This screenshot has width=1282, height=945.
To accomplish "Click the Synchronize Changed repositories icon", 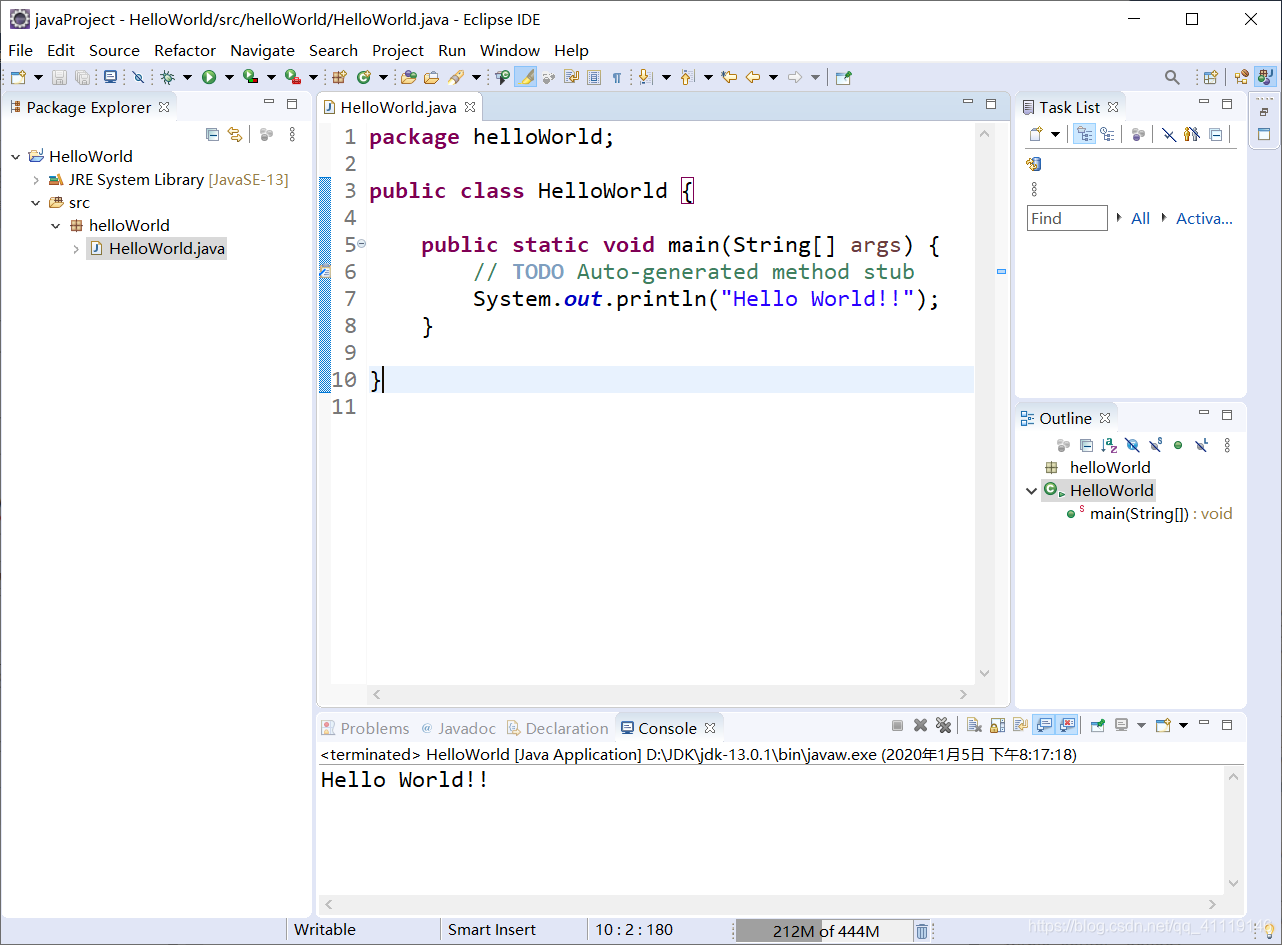I will [1034, 164].
